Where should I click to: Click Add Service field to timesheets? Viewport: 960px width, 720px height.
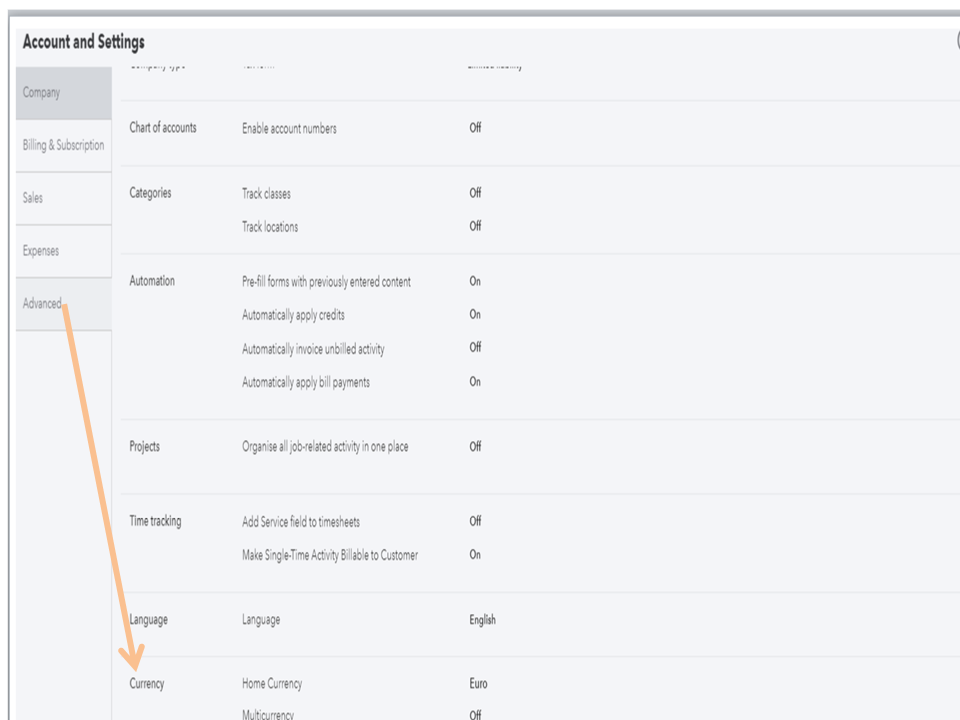[x=301, y=522]
